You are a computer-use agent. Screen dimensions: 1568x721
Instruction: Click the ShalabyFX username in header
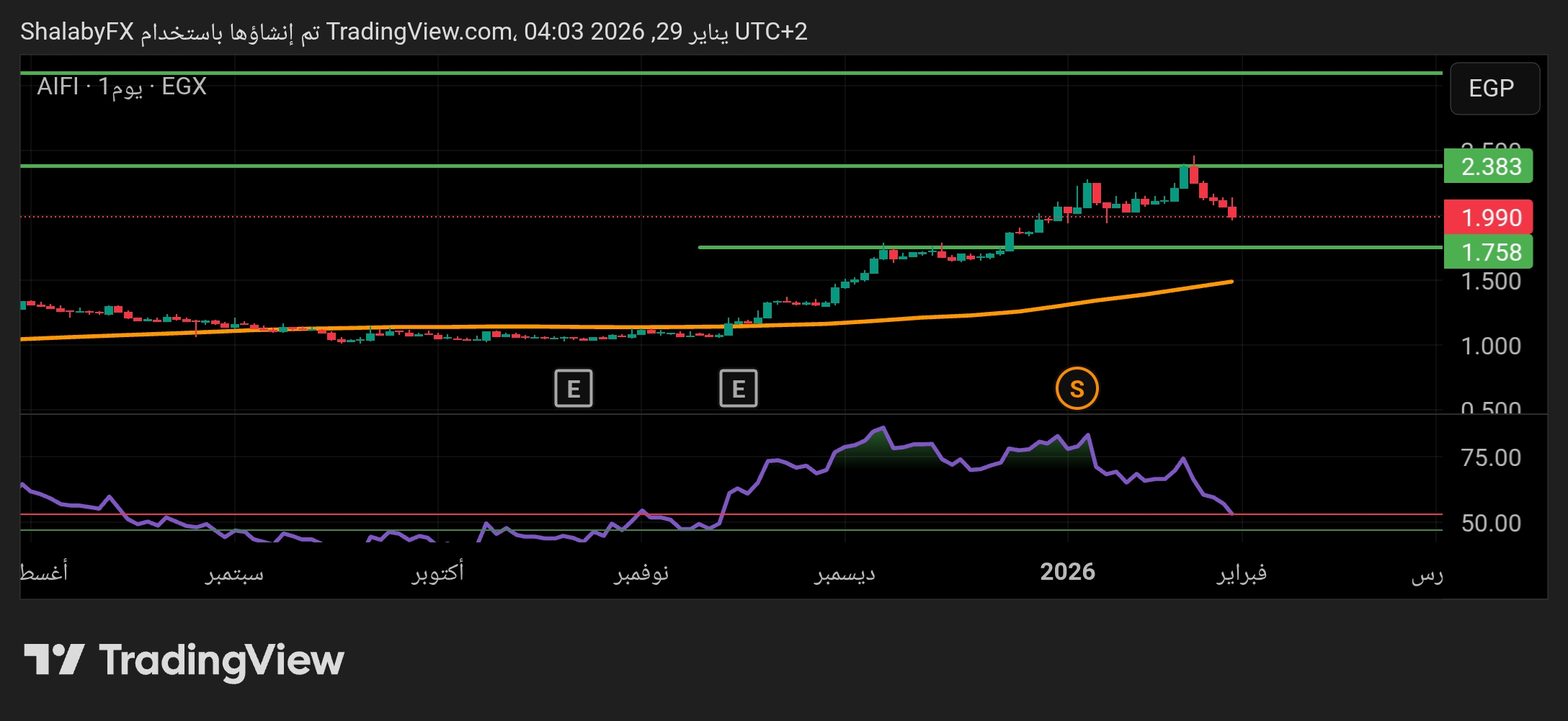click(x=77, y=32)
